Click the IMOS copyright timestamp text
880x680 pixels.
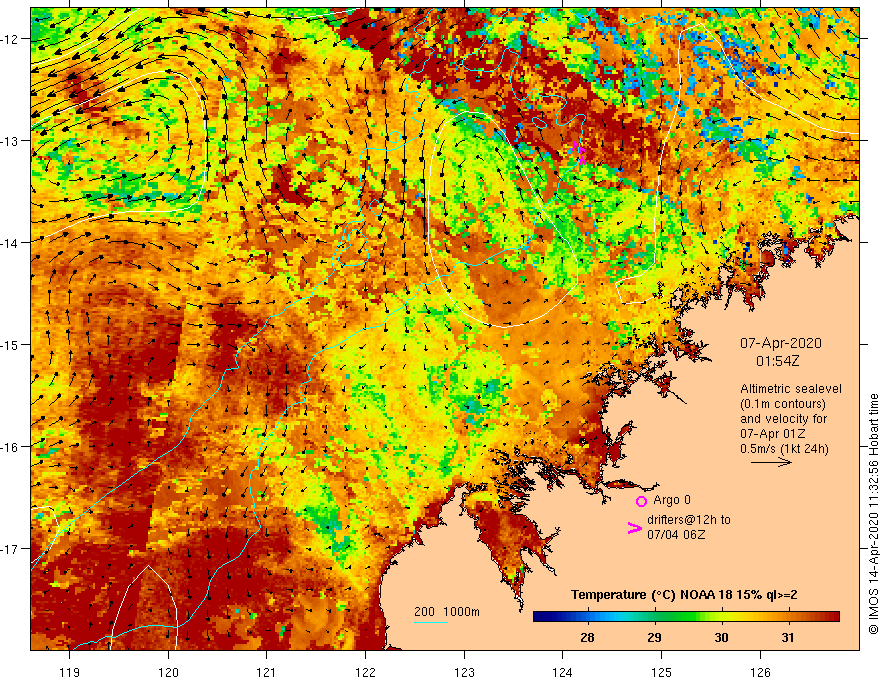[x=873, y=514]
